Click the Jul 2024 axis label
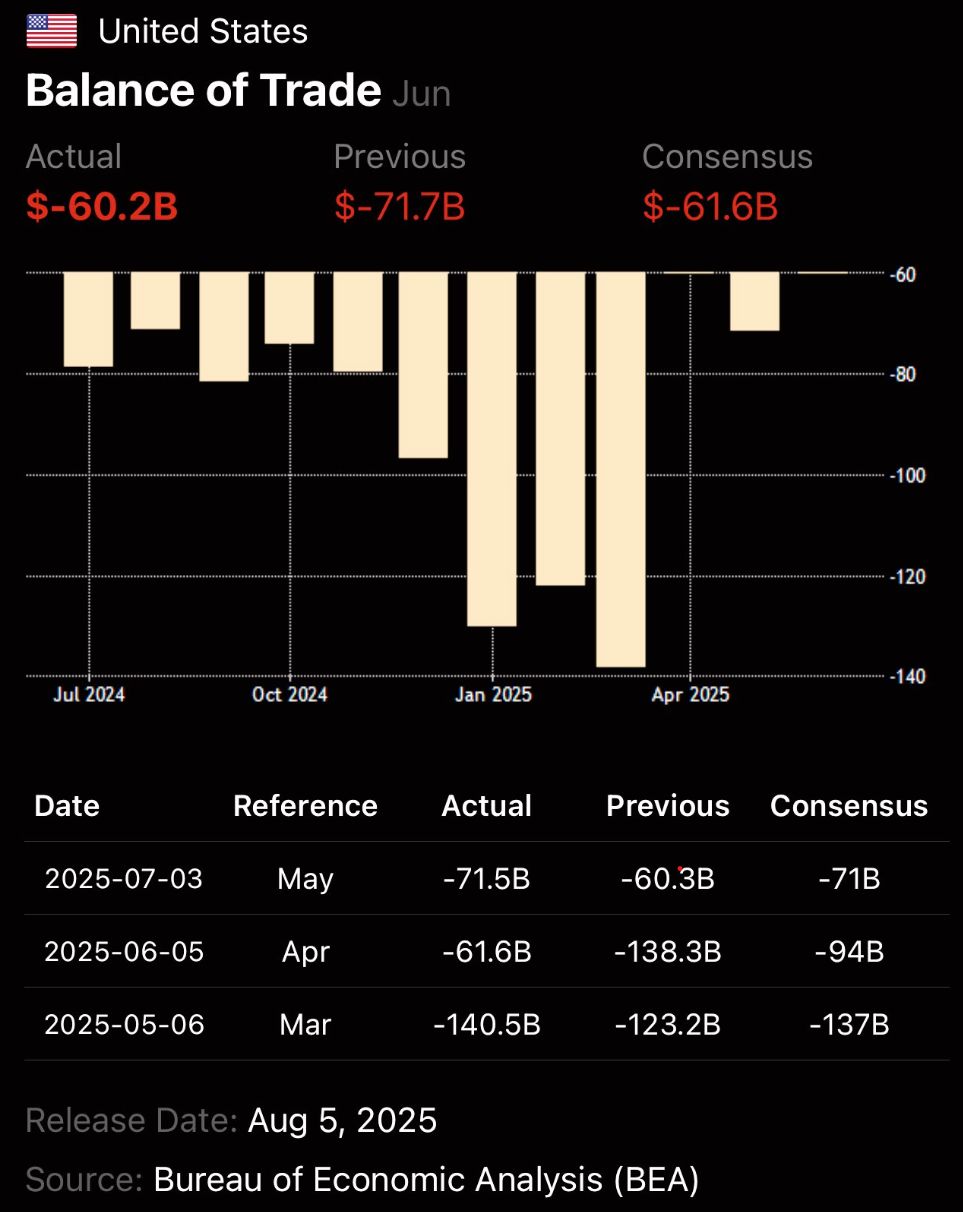 point(88,694)
